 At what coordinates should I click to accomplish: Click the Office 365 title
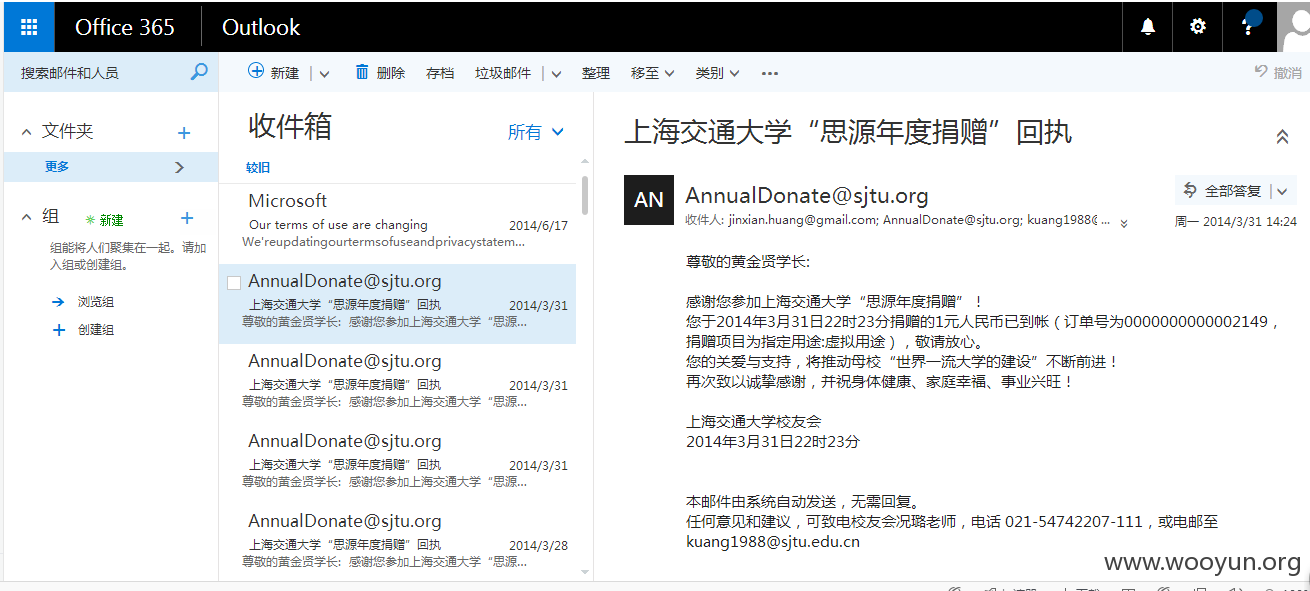125,27
